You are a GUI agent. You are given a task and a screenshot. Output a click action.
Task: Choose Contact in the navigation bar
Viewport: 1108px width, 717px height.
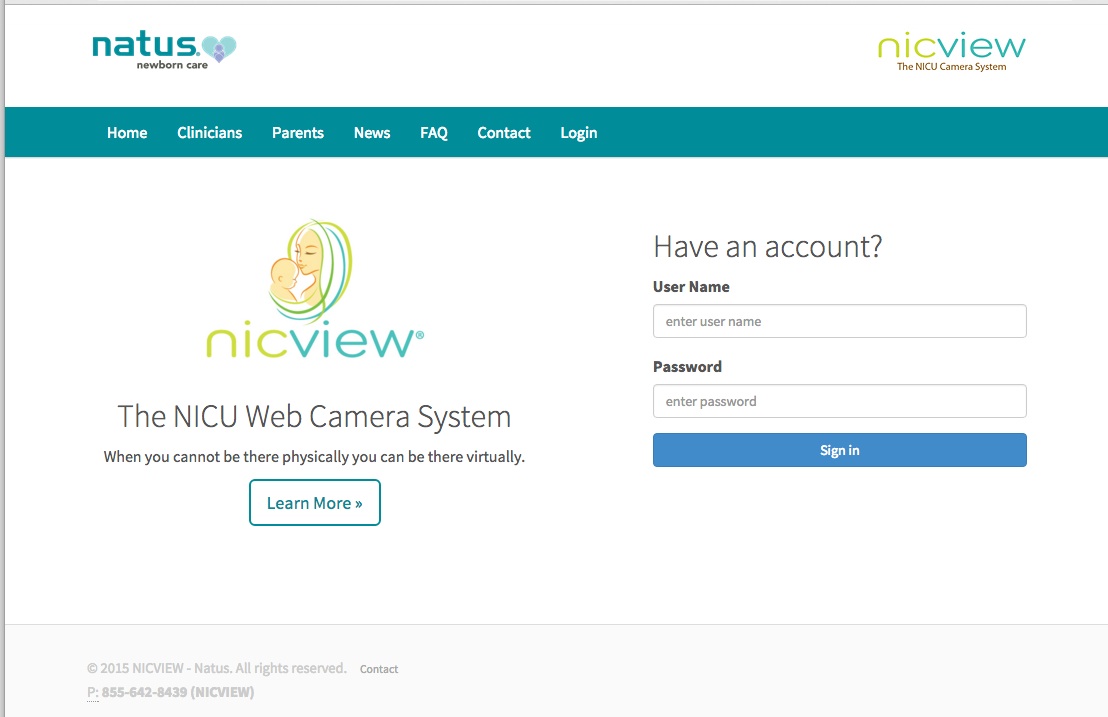tap(504, 133)
